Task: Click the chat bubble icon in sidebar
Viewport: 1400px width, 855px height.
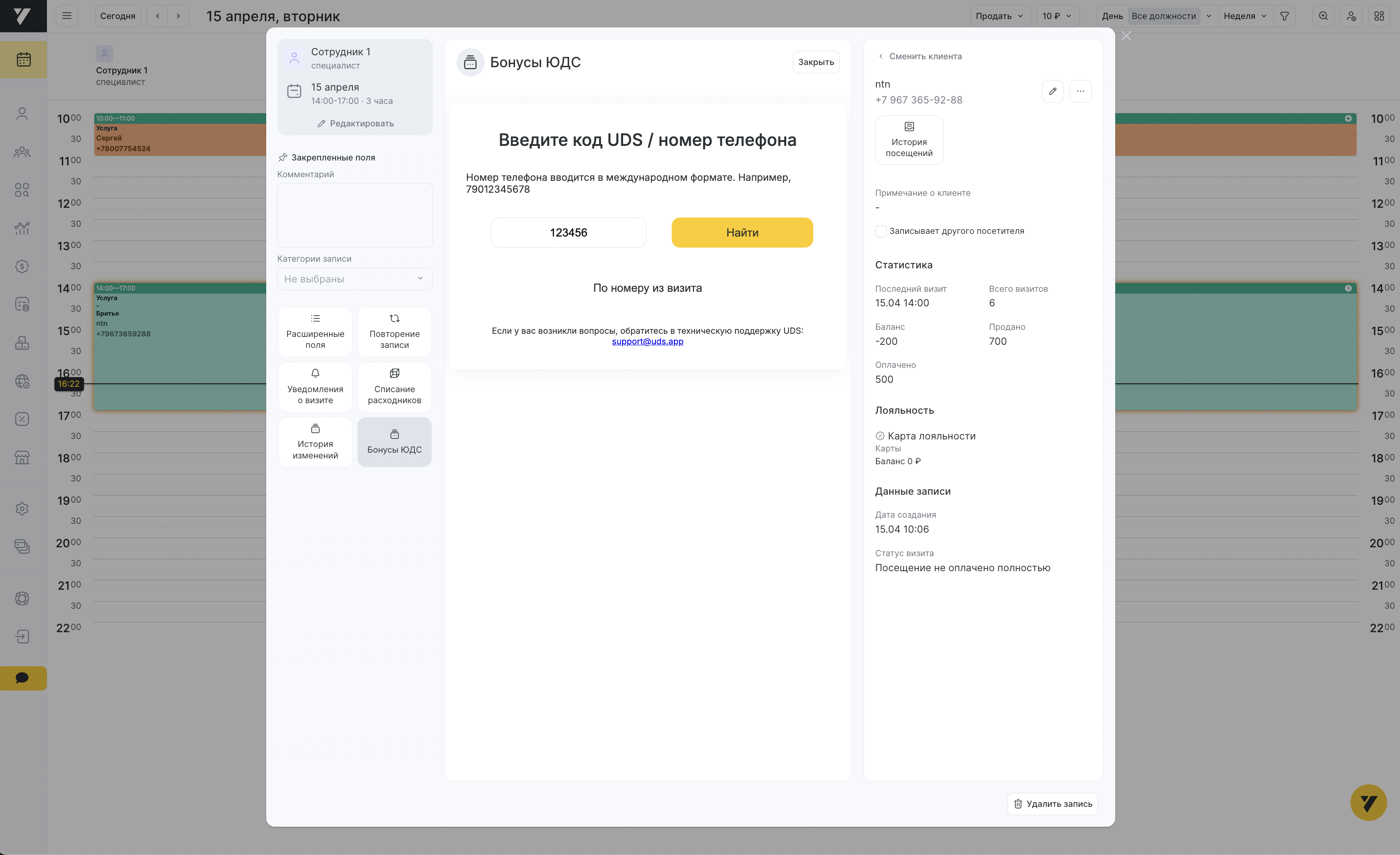Action: tap(22, 678)
